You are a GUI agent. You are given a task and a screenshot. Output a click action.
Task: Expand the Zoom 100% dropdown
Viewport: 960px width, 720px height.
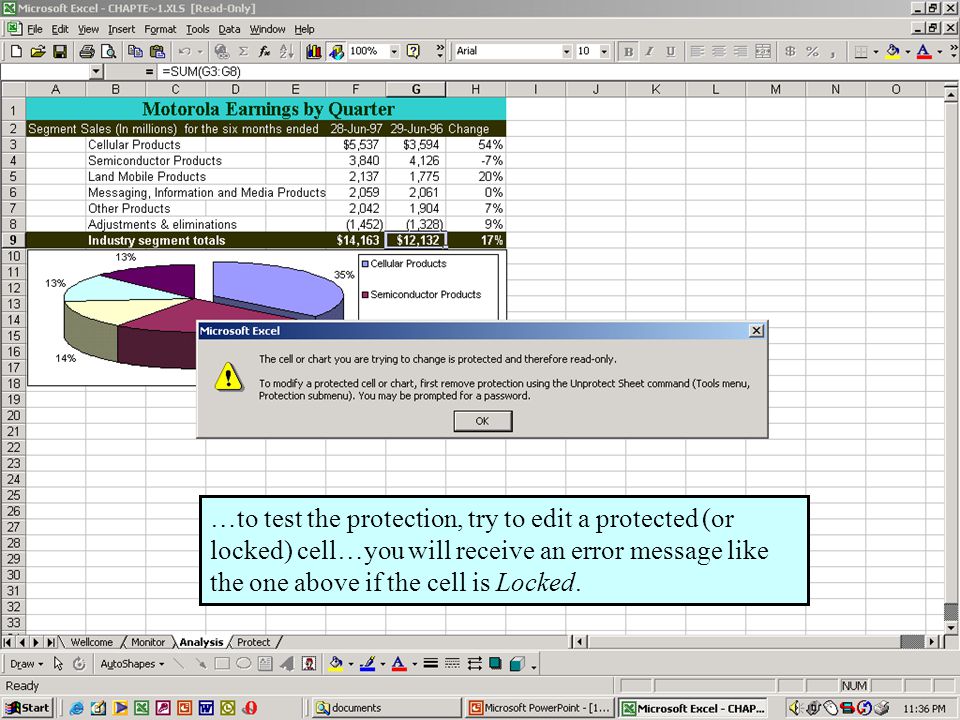coord(394,51)
